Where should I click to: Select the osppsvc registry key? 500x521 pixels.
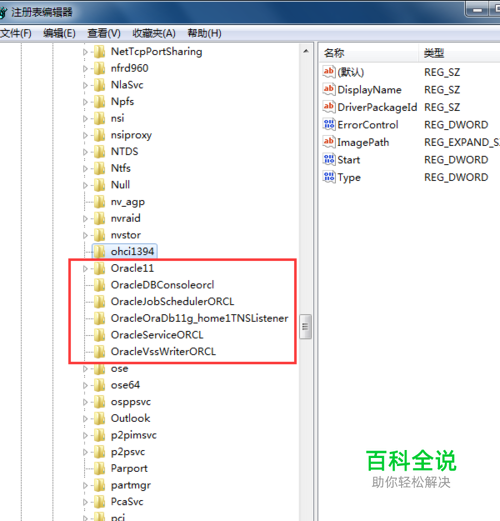[131, 402]
